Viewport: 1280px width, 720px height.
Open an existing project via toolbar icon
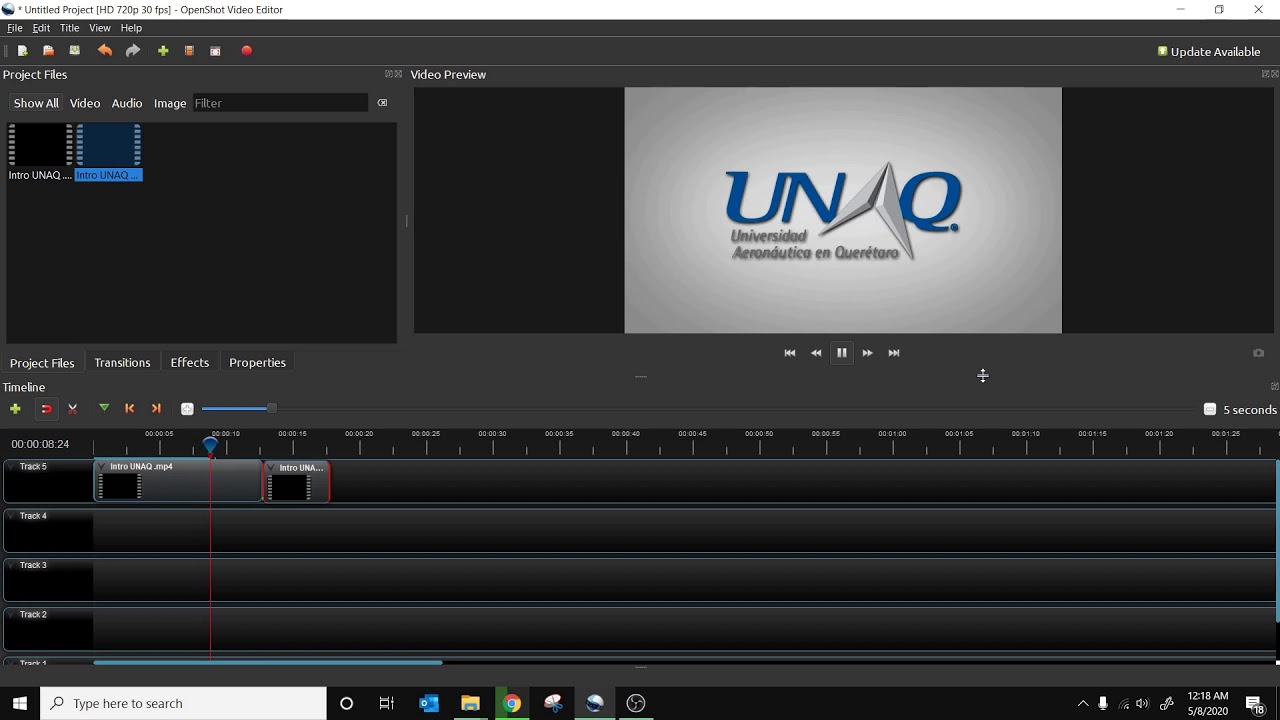[x=48, y=51]
